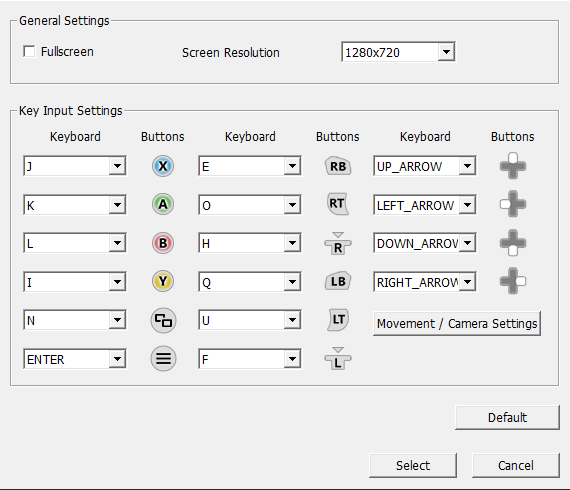
Task: Open Movement / Camera Settings
Action: (x=457, y=323)
